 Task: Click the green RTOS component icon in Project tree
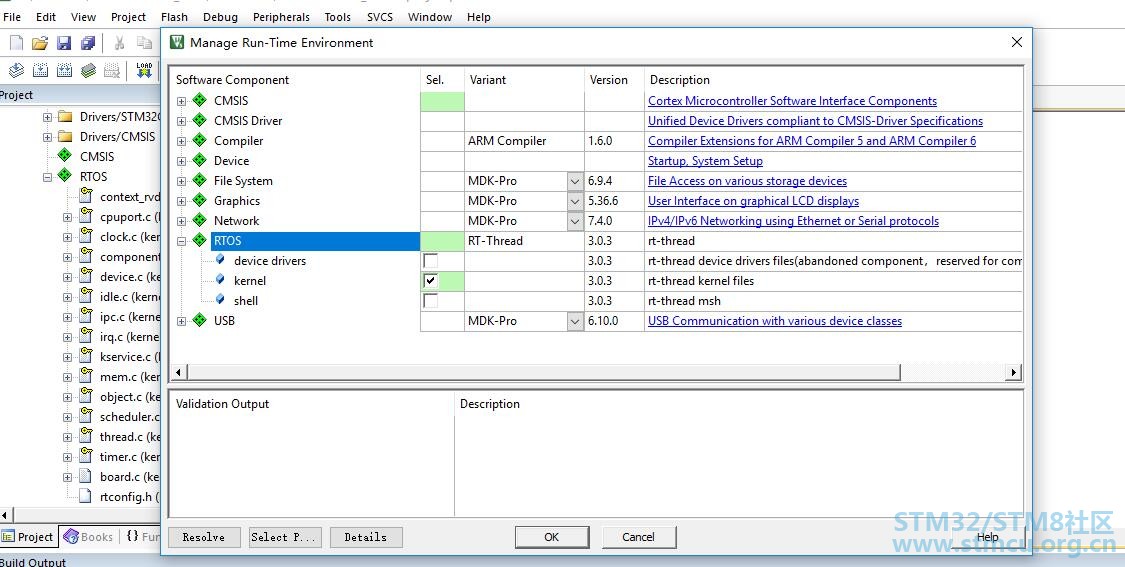(65, 176)
